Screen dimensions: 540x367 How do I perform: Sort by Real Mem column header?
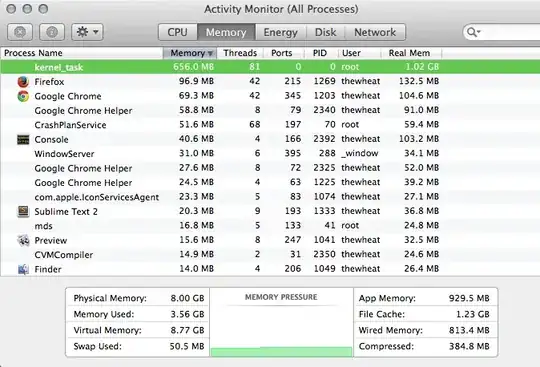411,53
